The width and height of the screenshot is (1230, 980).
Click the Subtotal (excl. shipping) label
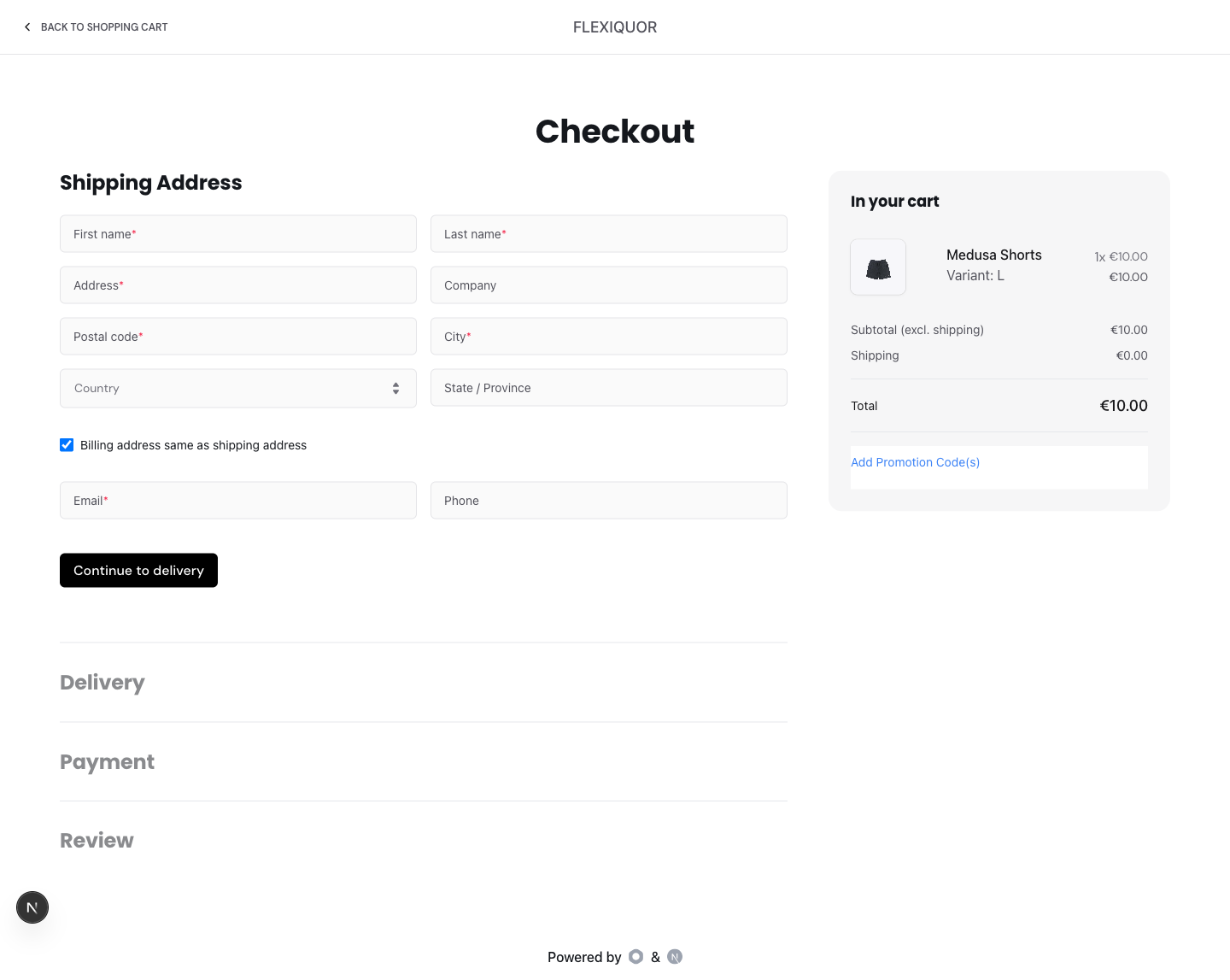[917, 330]
